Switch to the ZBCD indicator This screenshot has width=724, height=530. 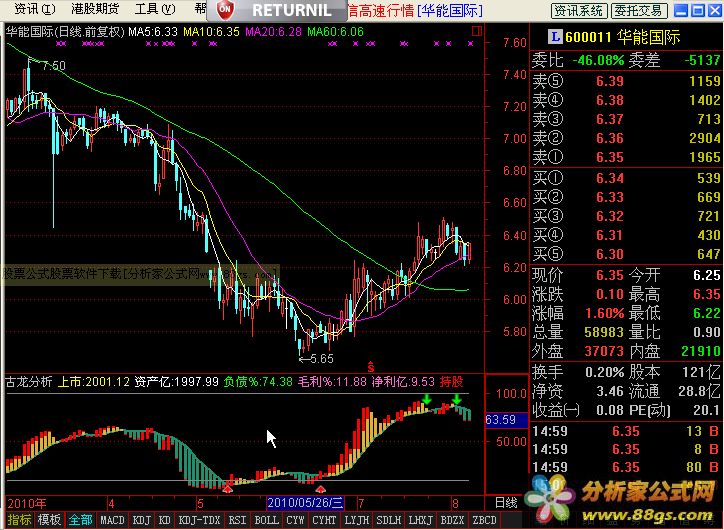484,520
